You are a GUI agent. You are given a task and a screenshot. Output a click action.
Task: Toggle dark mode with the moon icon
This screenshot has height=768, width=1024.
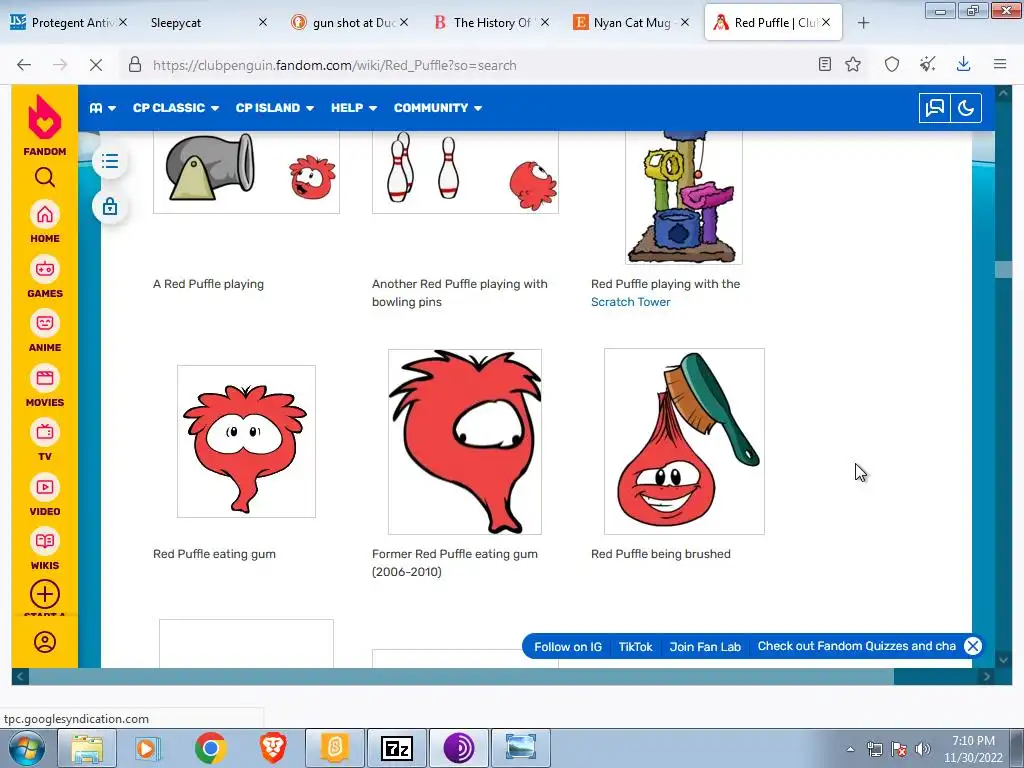point(966,108)
